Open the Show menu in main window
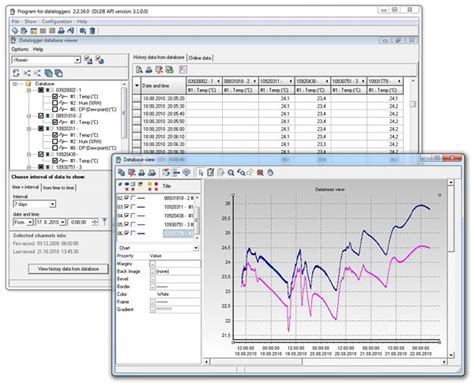The image size is (474, 386). (x=30, y=21)
